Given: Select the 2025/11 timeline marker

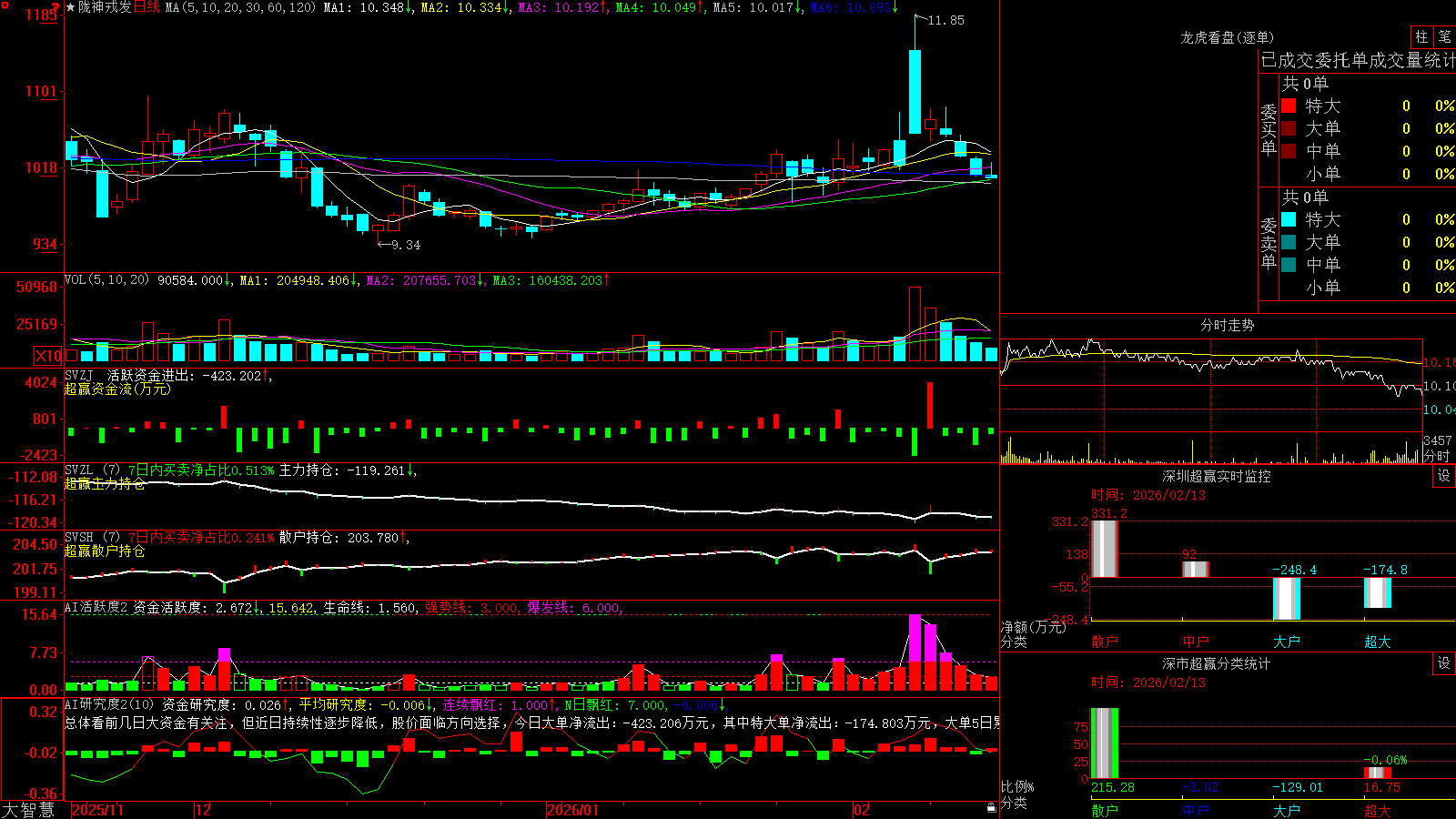Looking at the screenshot, I should click(97, 810).
